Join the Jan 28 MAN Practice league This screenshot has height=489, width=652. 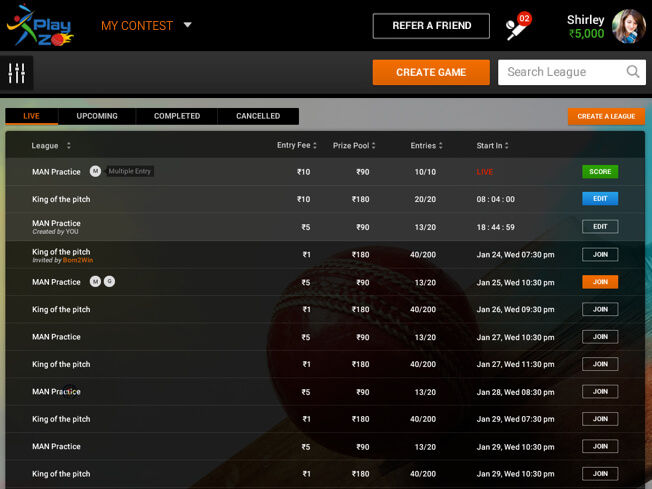click(x=600, y=392)
